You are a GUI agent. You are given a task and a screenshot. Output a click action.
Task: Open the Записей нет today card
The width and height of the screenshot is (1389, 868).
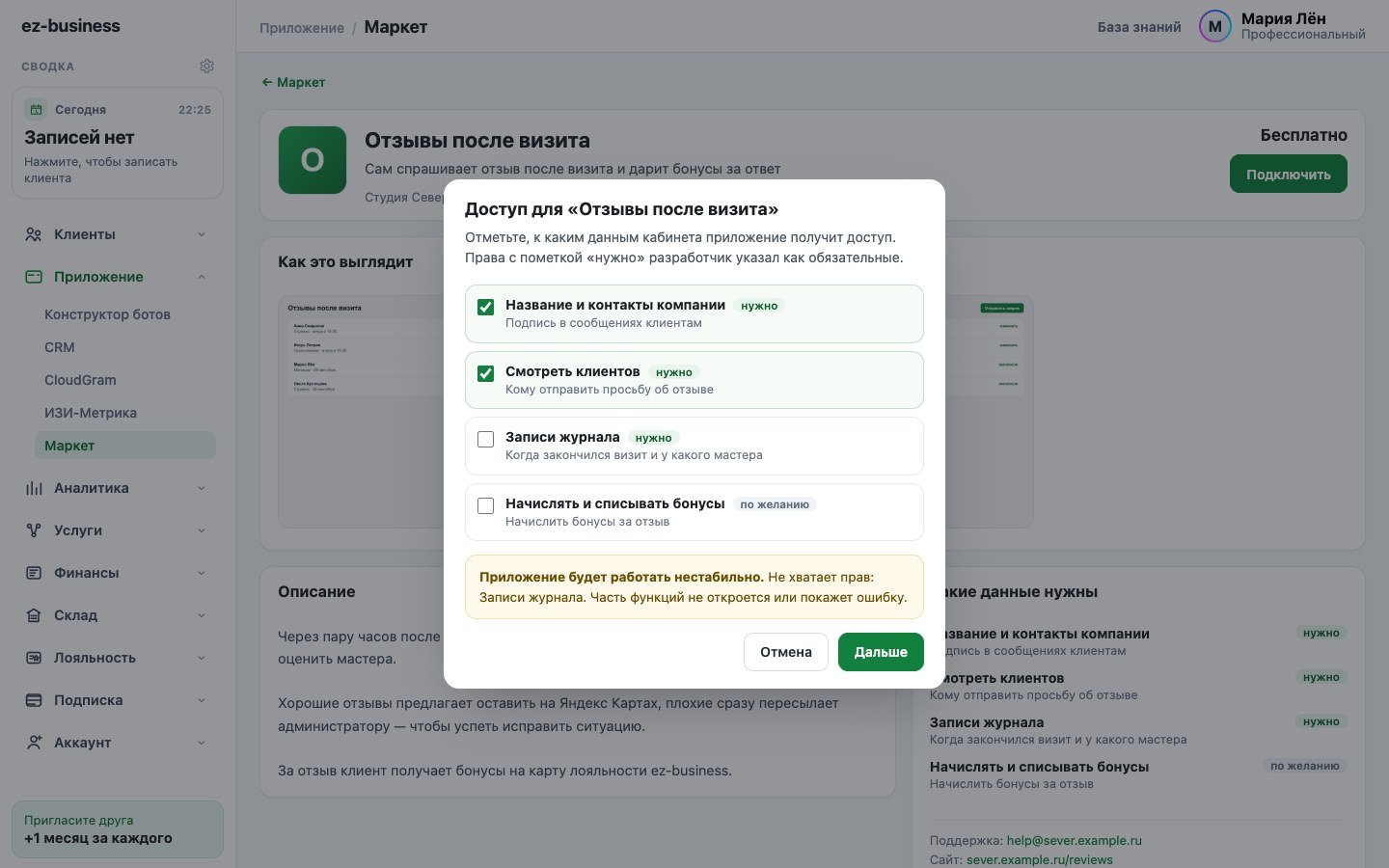click(x=118, y=143)
